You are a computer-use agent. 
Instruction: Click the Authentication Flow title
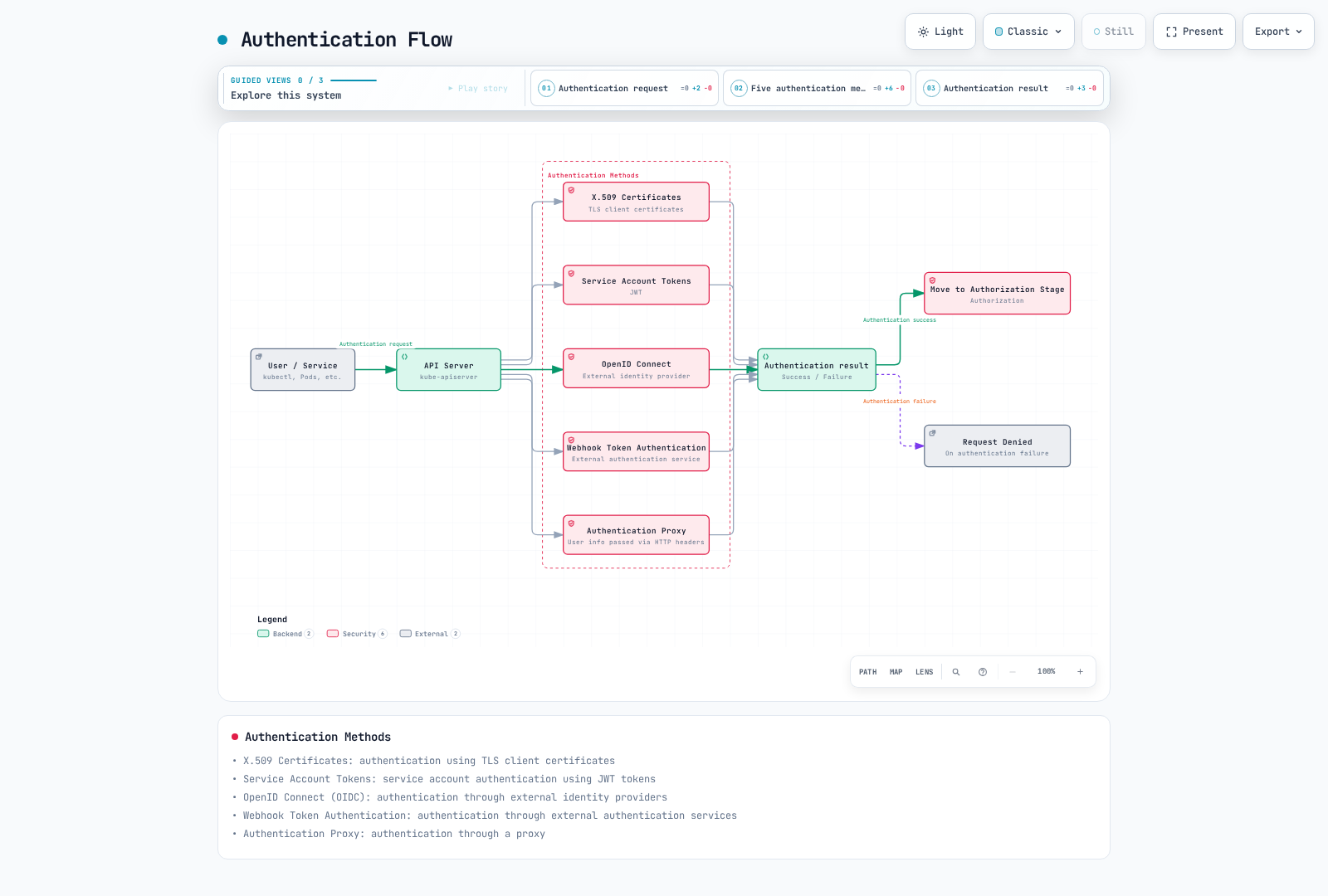(347, 40)
